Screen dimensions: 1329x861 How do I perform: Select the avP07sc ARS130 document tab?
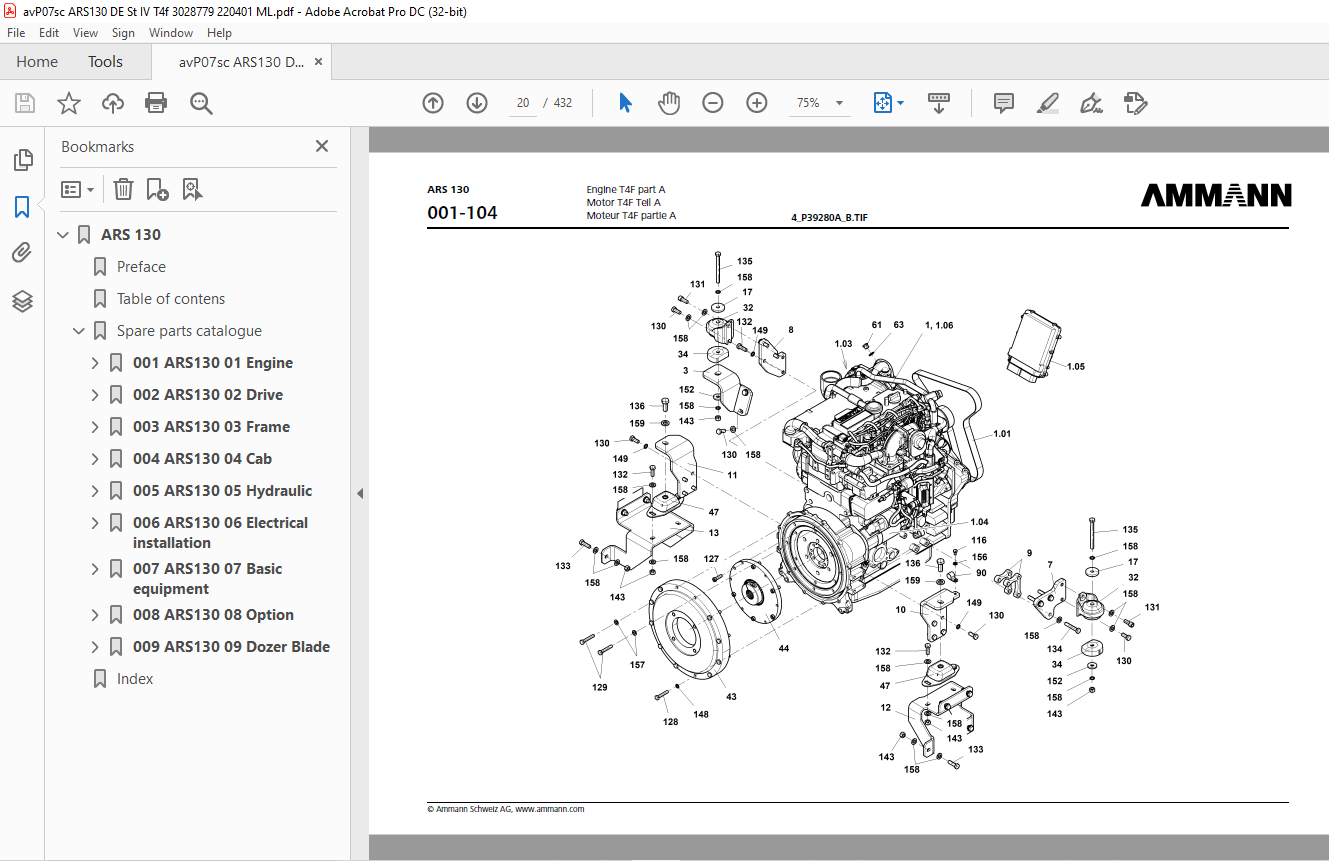pyautogui.click(x=242, y=62)
